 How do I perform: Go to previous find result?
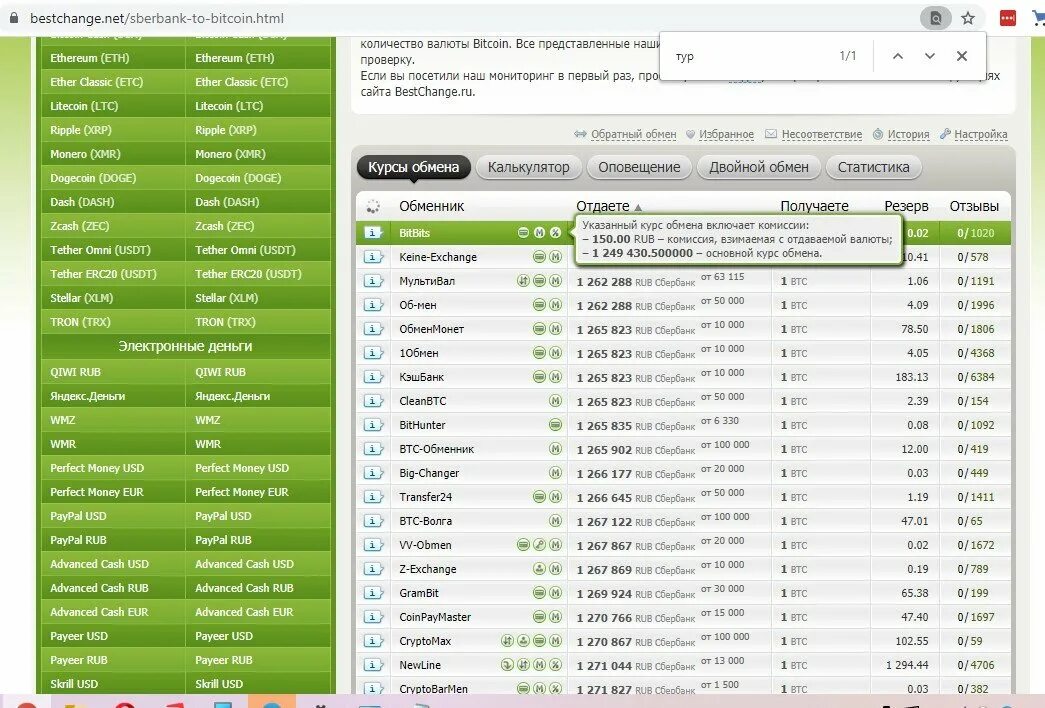coord(898,56)
